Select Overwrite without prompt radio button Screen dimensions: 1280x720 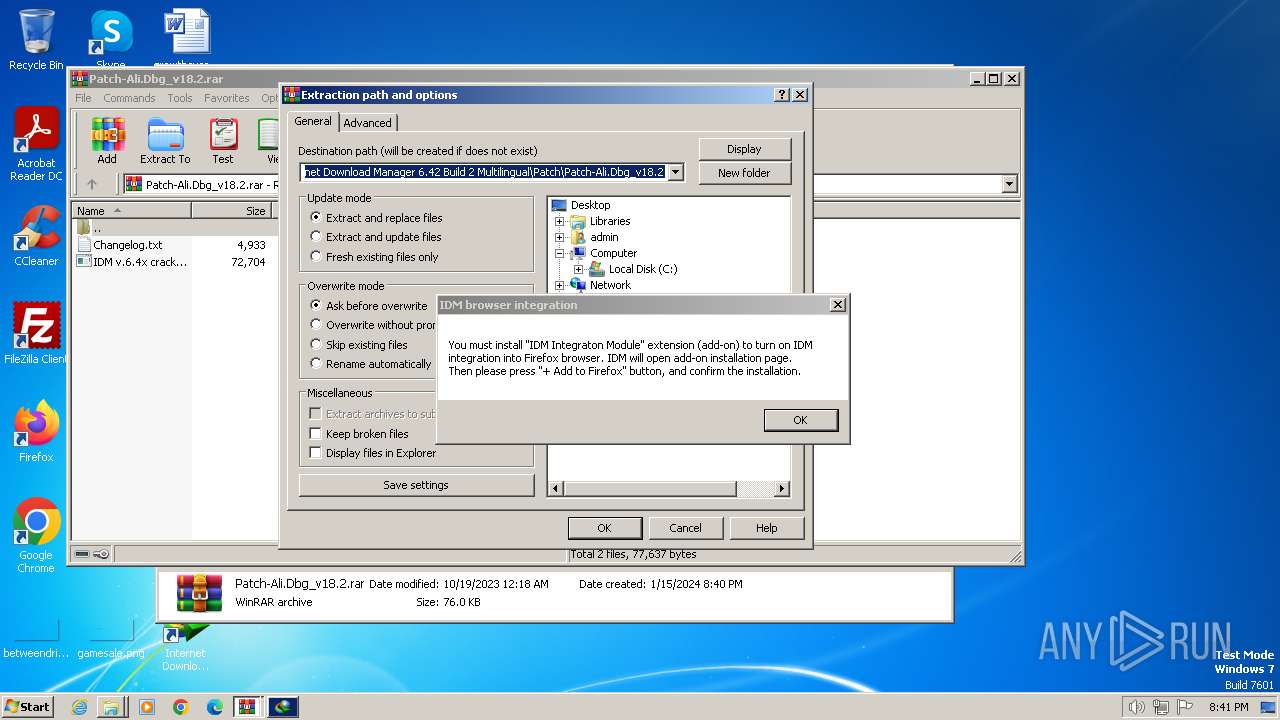coord(316,325)
